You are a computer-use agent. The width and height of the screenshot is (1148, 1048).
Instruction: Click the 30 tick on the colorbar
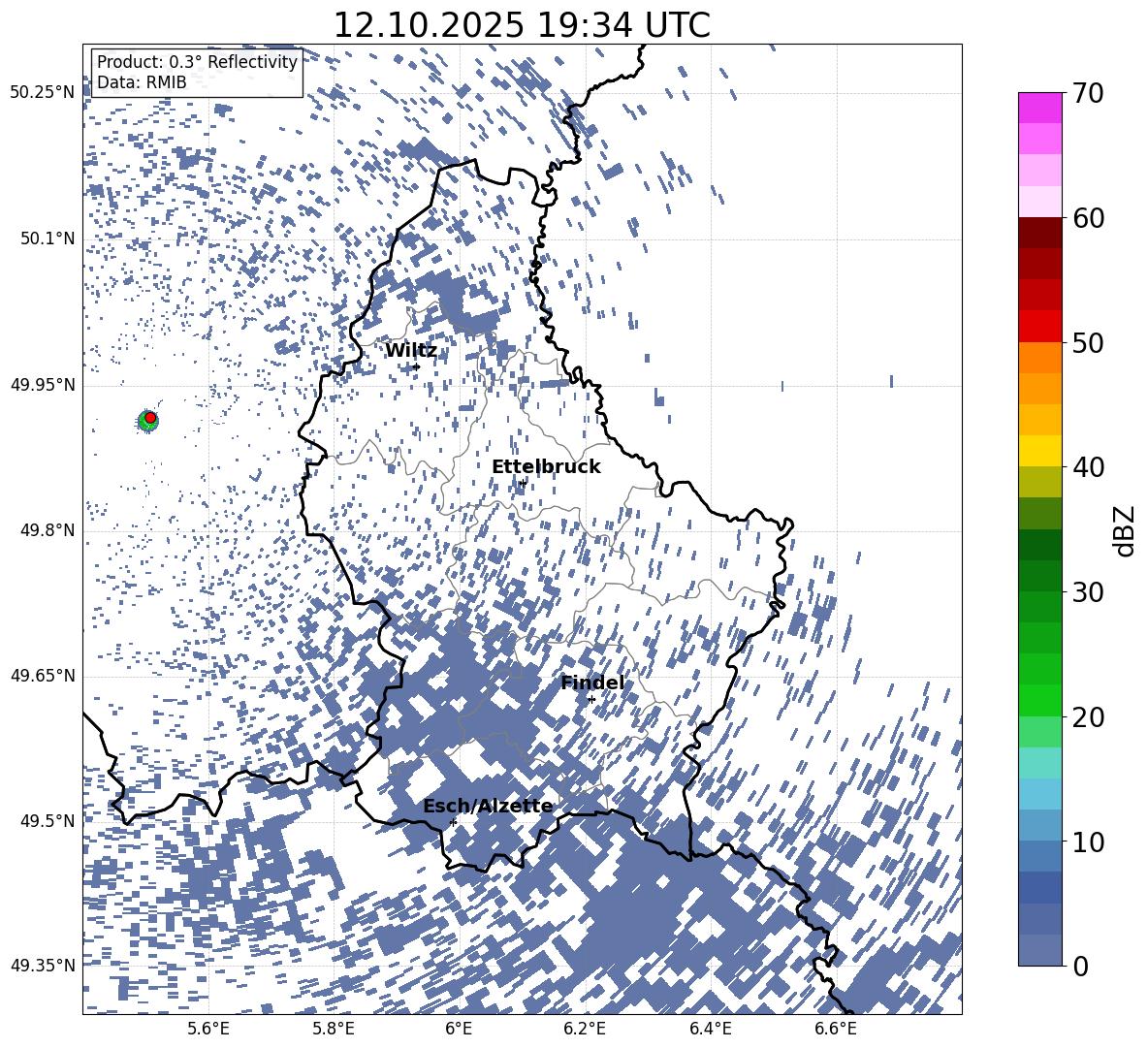1088,592
